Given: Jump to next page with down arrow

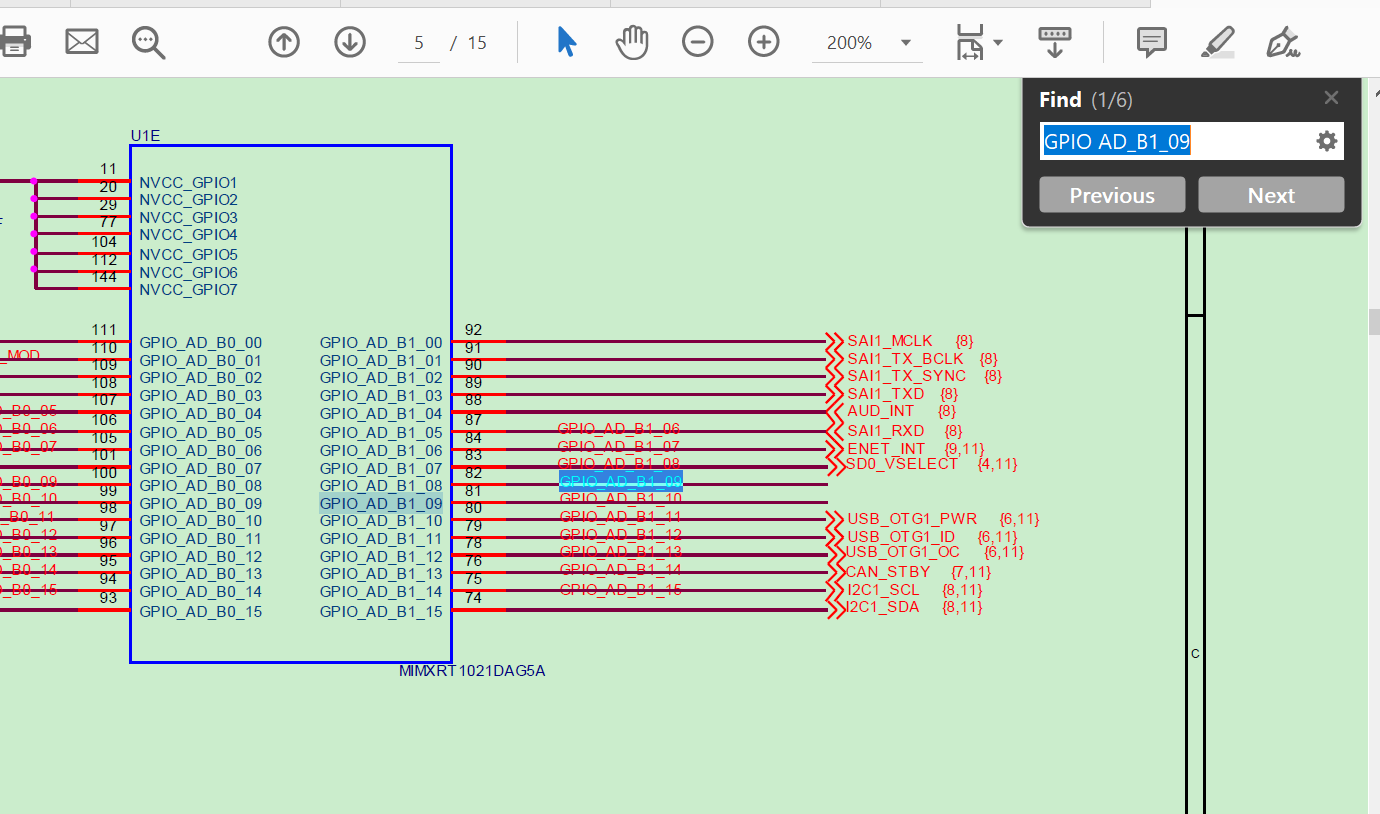Looking at the screenshot, I should pyautogui.click(x=349, y=42).
